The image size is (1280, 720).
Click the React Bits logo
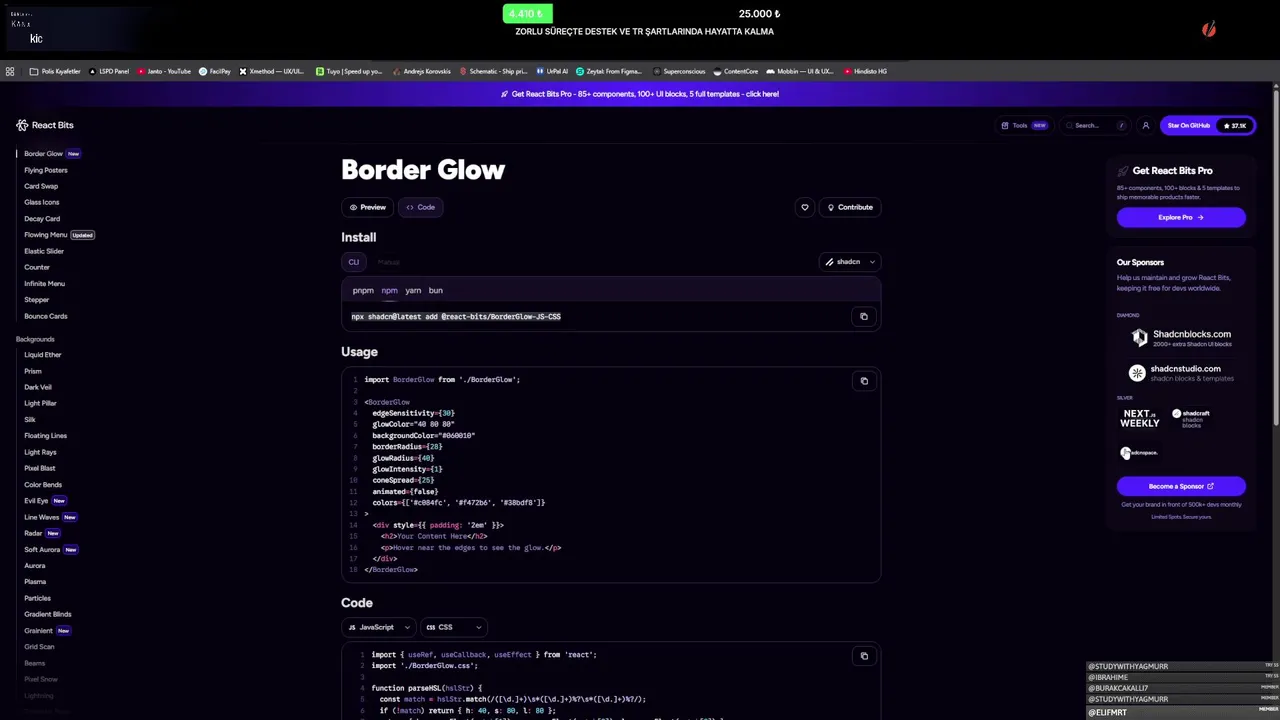tap(45, 125)
